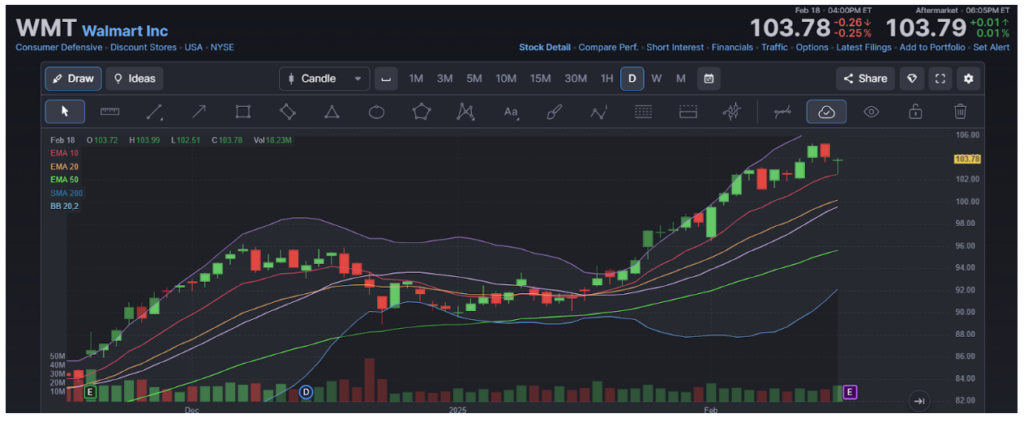Share the chart

[865, 78]
